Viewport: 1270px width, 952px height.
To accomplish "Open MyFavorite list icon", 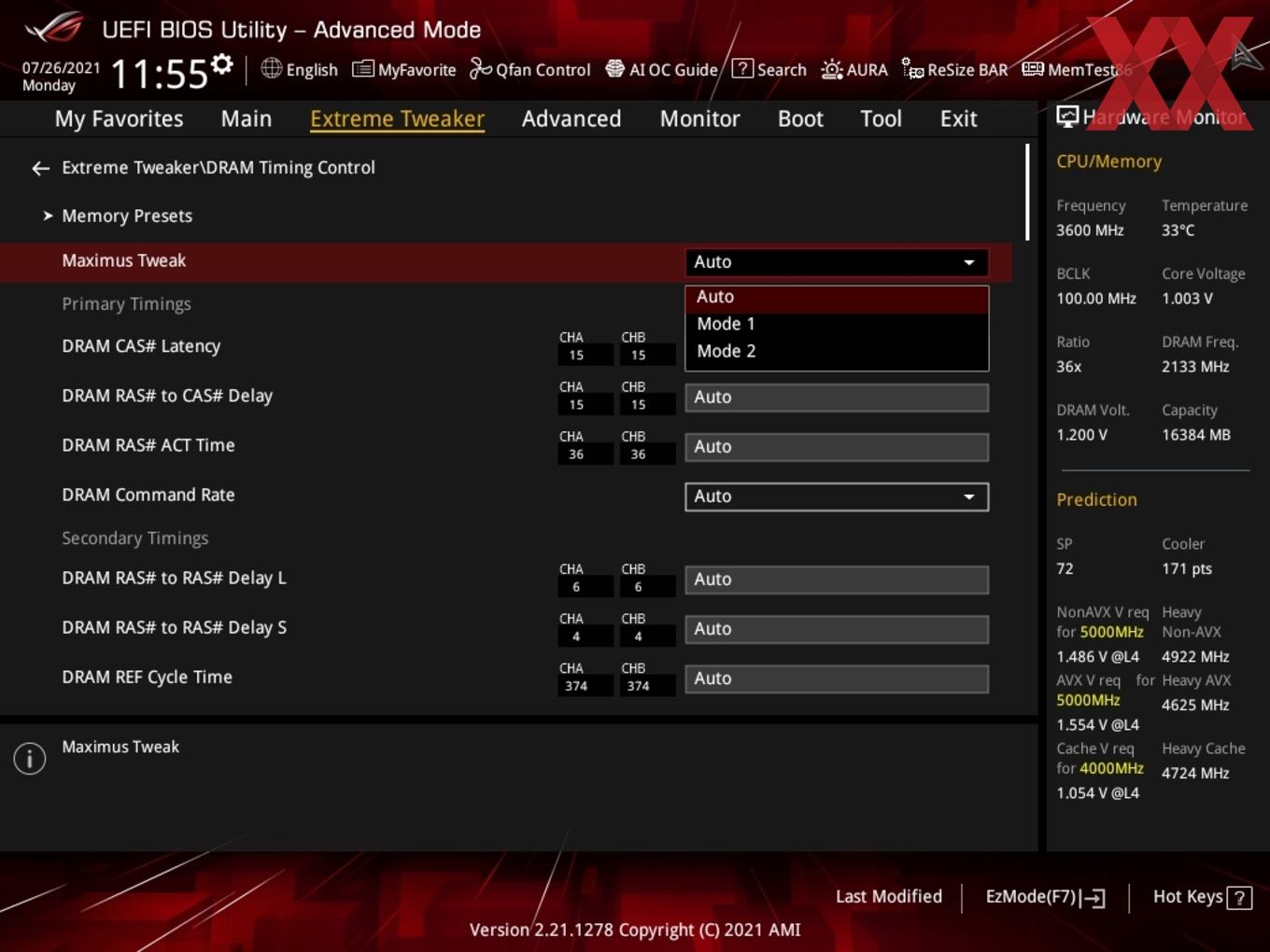I will click(x=362, y=69).
